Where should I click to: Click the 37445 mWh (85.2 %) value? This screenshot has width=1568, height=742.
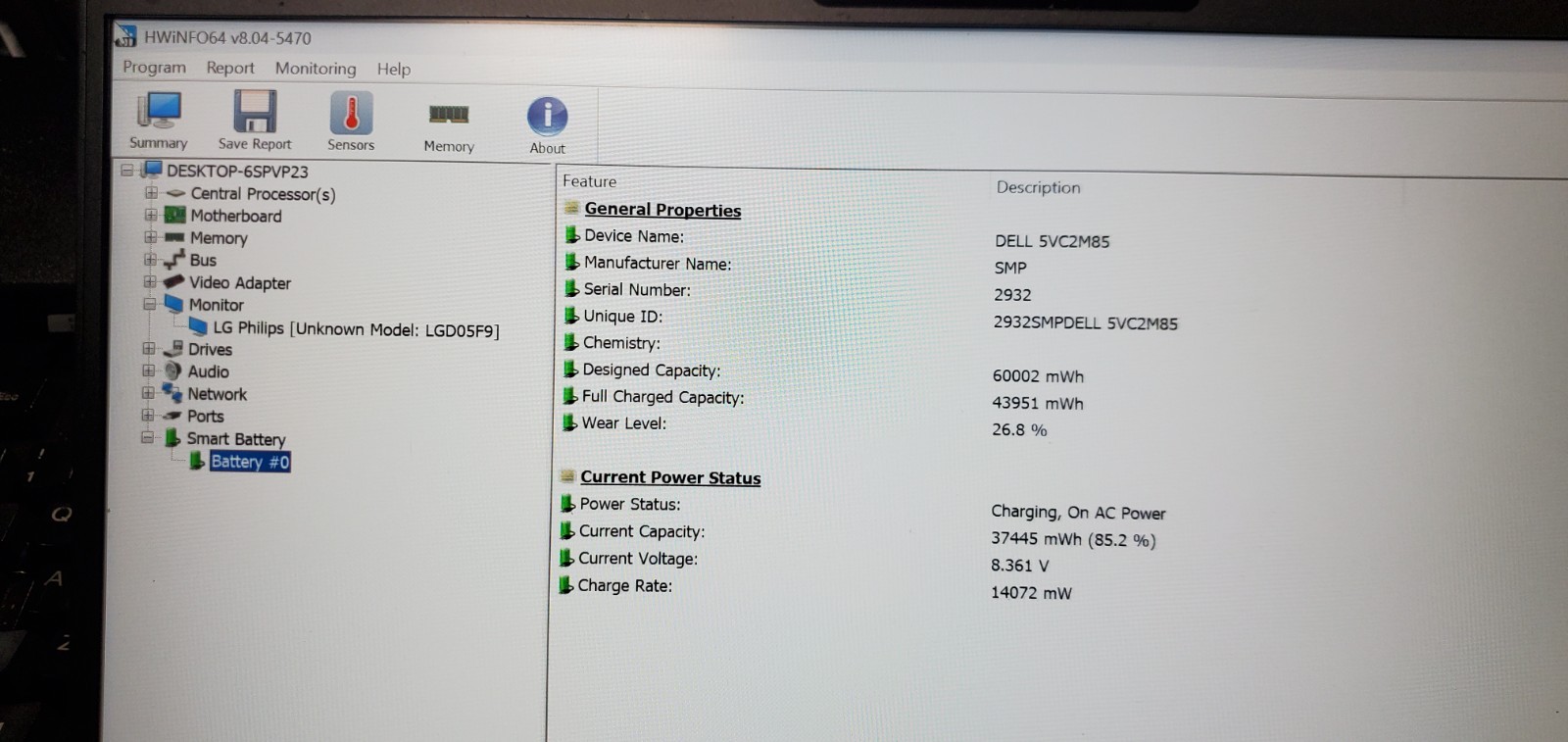1073,539
